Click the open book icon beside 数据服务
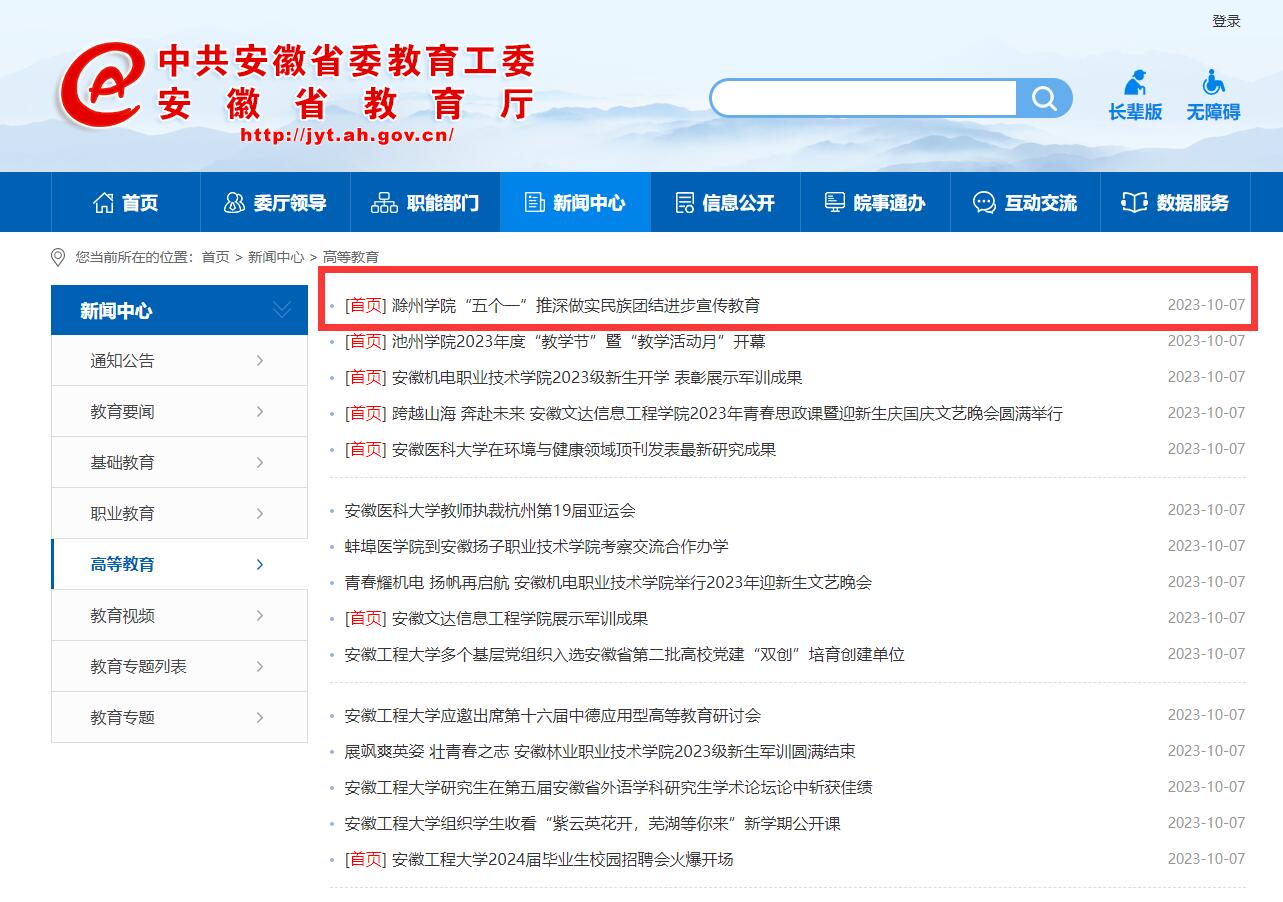This screenshot has height=902, width=1283. [1134, 202]
